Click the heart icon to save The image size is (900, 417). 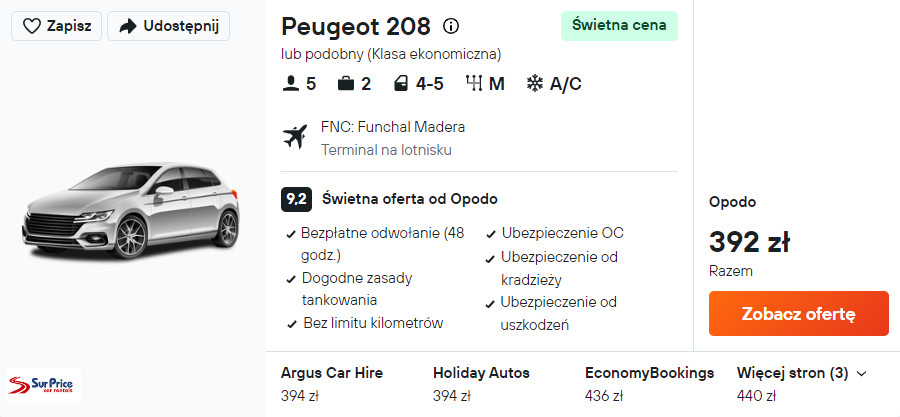pos(32,26)
